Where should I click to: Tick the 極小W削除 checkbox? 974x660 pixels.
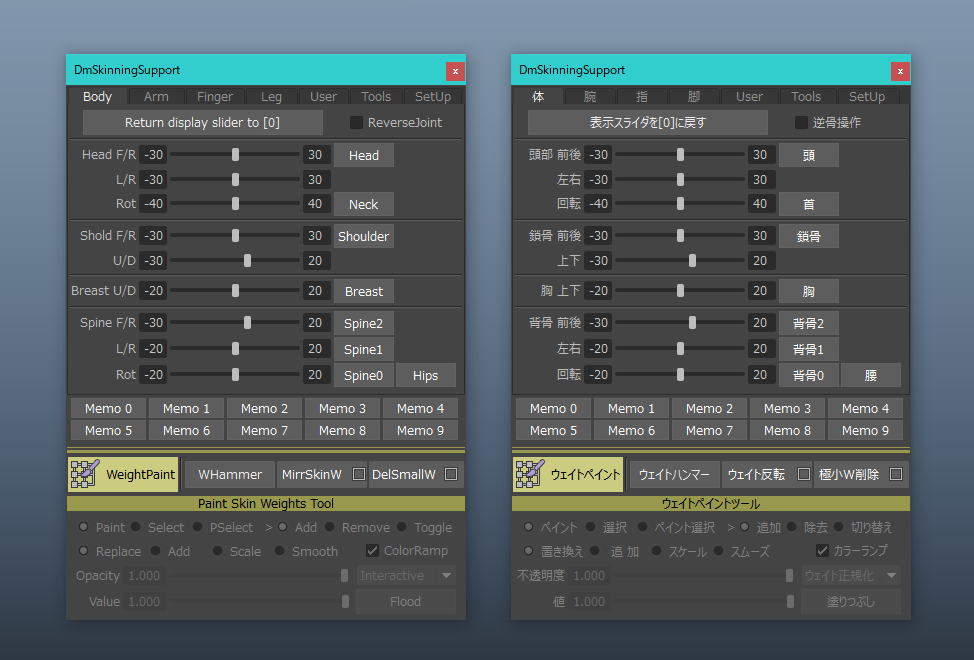click(896, 474)
